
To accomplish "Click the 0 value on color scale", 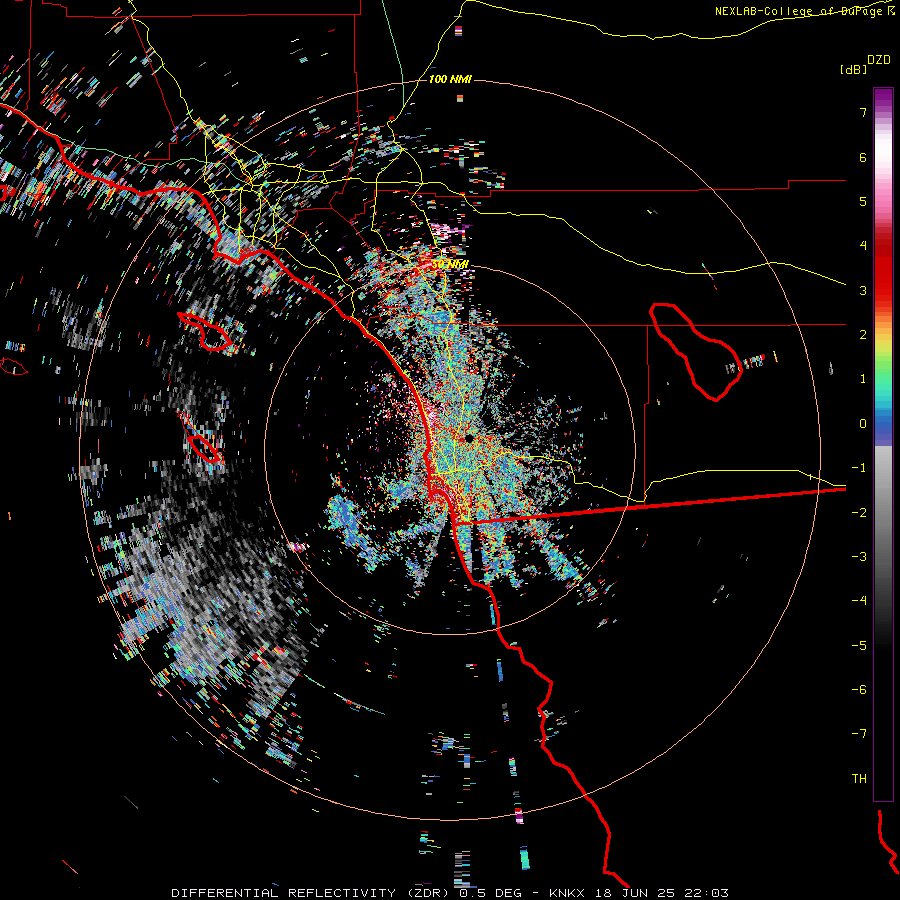I will (863, 424).
